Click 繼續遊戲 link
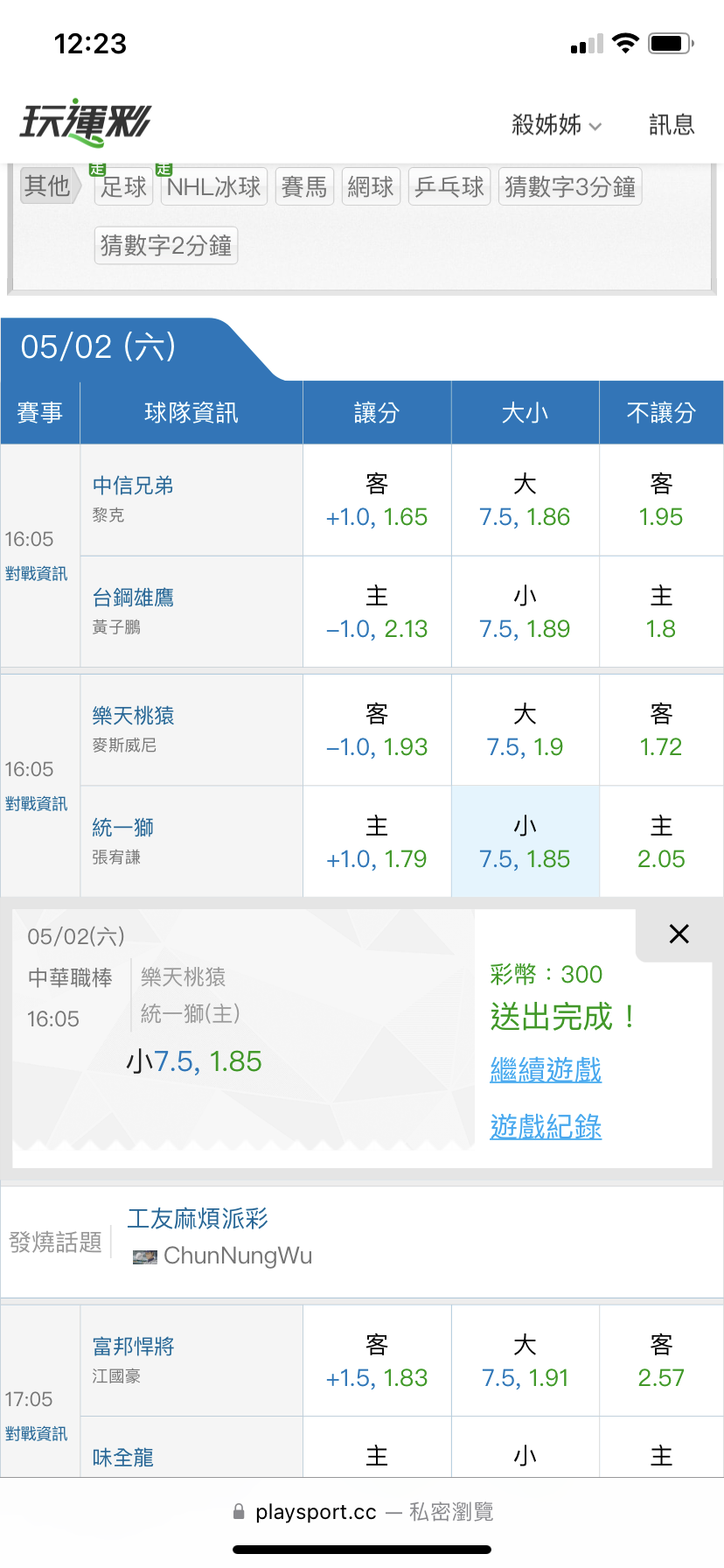The image size is (724, 1568). click(x=546, y=1069)
